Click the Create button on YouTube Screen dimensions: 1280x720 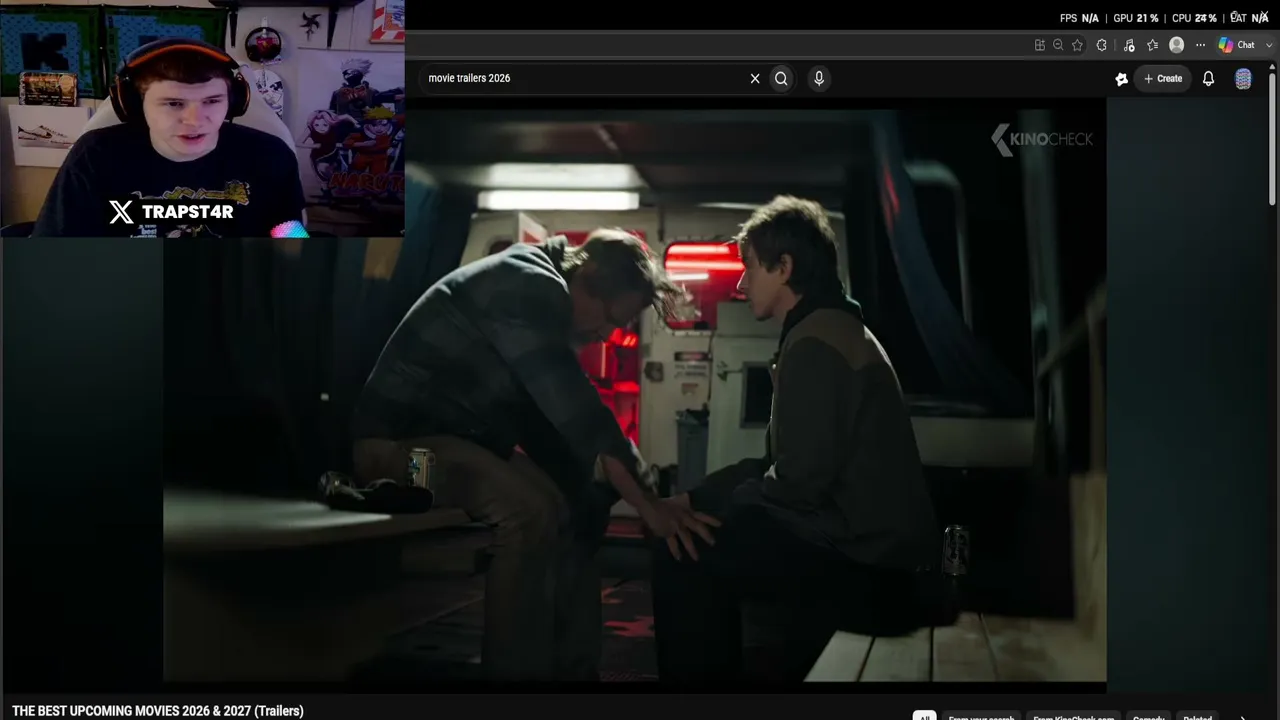tap(1163, 78)
